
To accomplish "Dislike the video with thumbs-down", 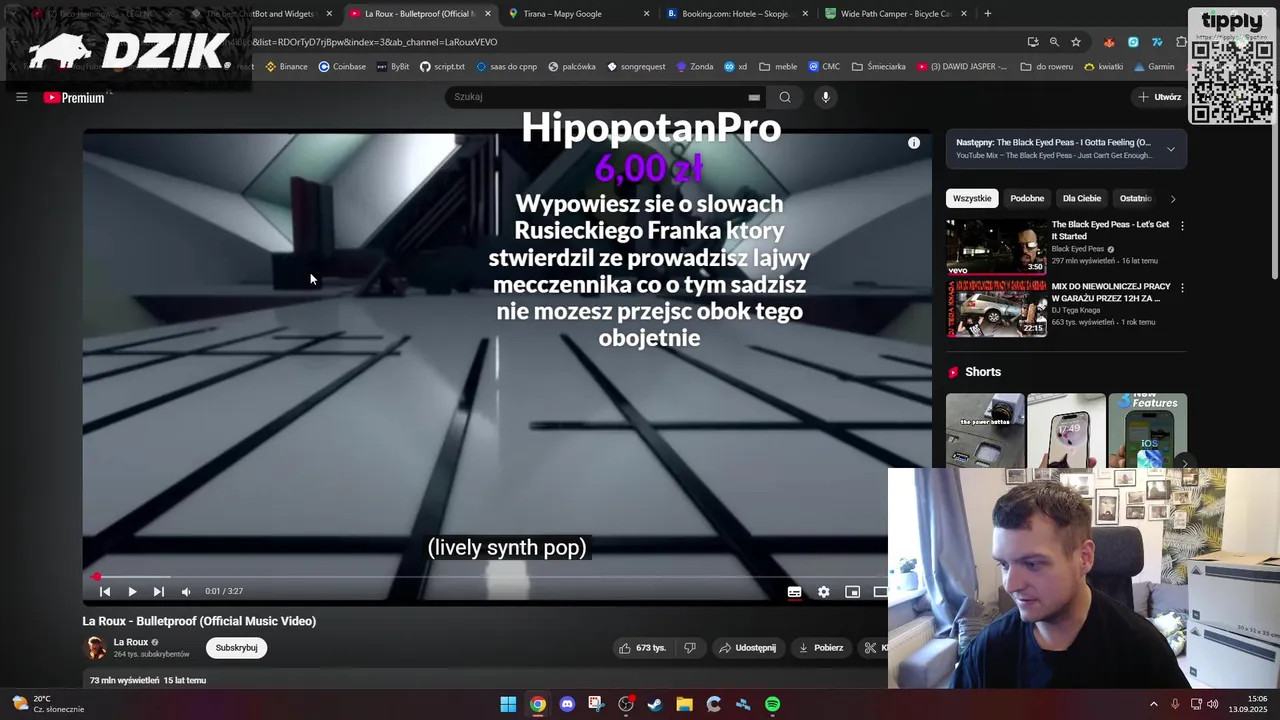I will (690, 648).
